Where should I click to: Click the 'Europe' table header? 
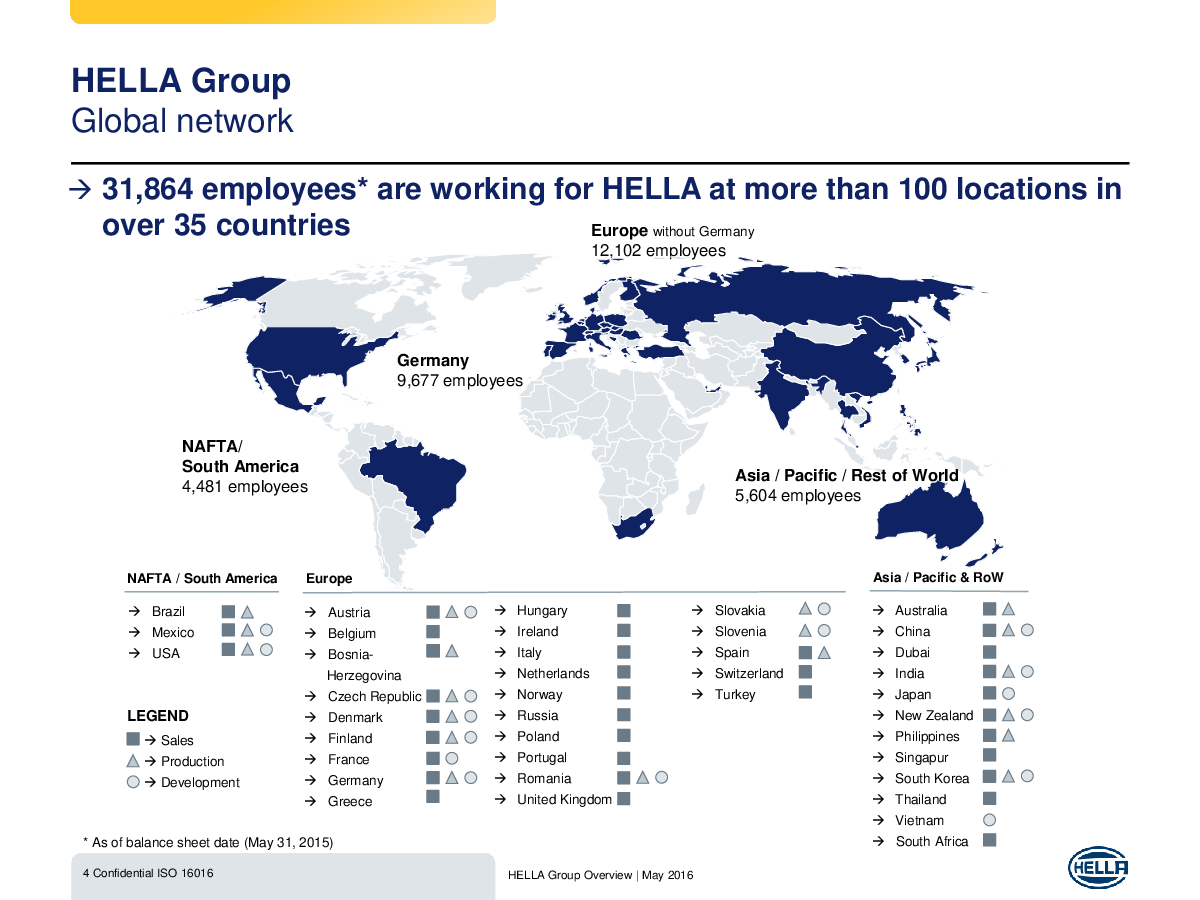(x=329, y=579)
